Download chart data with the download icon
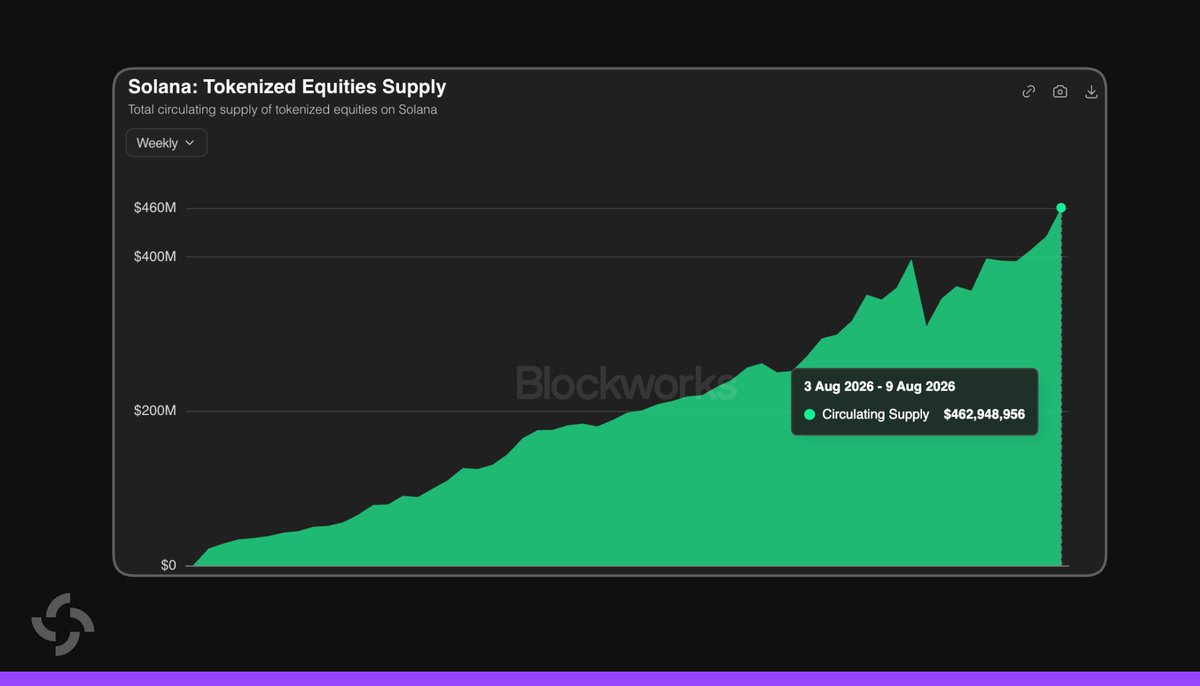Screen dimensions: 1200x686 (1092, 91)
